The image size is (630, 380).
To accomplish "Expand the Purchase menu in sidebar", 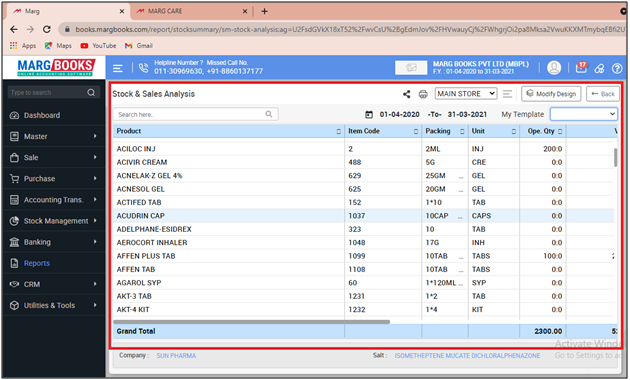I will [x=53, y=179].
